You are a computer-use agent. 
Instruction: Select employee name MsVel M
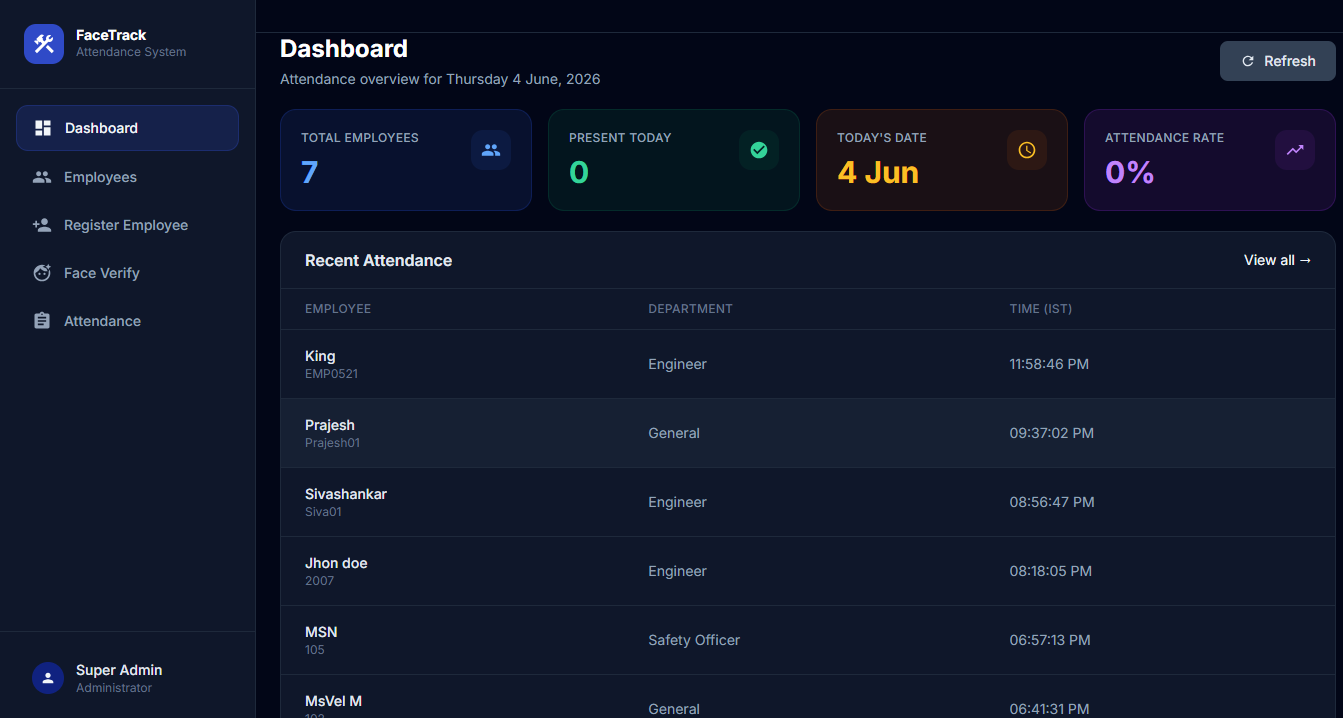[x=333, y=701]
